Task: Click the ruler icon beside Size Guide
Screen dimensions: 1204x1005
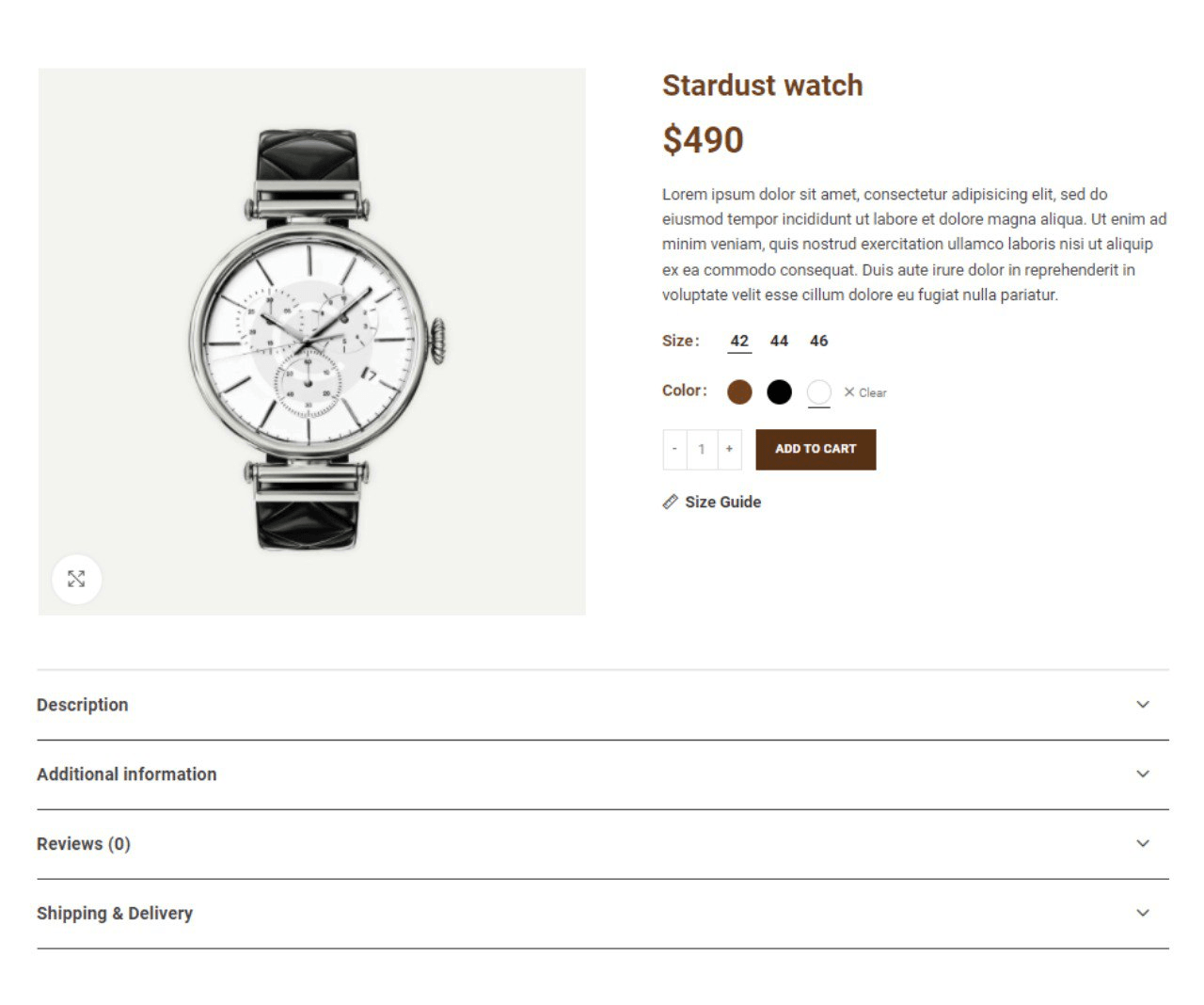Action: point(670,502)
